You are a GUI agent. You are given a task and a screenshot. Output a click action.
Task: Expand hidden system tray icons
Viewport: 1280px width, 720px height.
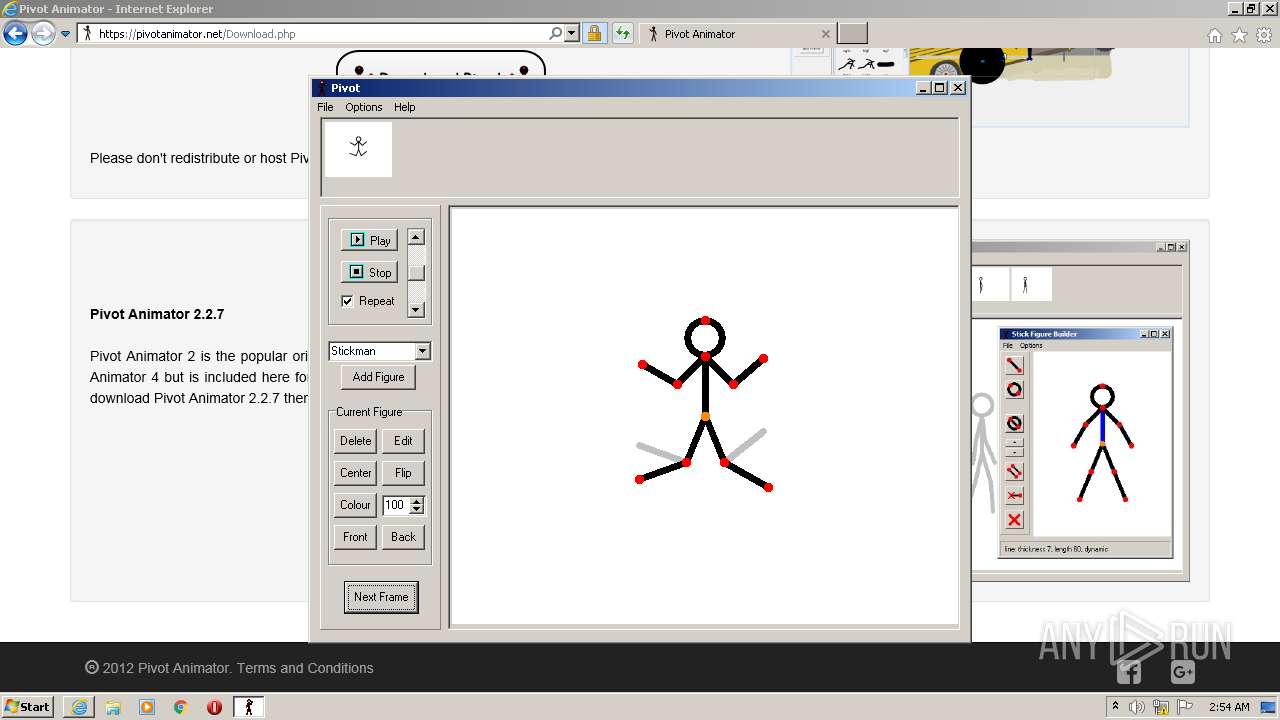[1115, 707]
